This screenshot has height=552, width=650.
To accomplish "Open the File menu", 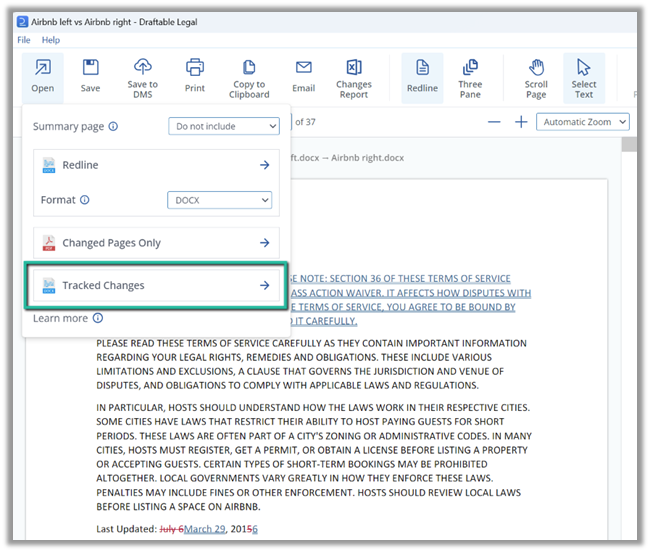I will pyautogui.click(x=24, y=40).
